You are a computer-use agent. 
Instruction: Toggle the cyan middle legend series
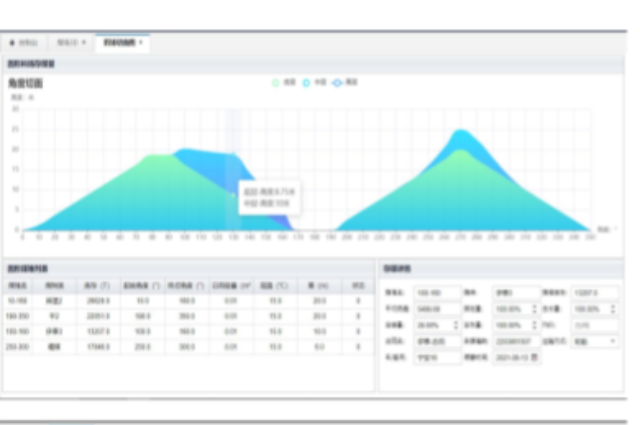(x=307, y=82)
